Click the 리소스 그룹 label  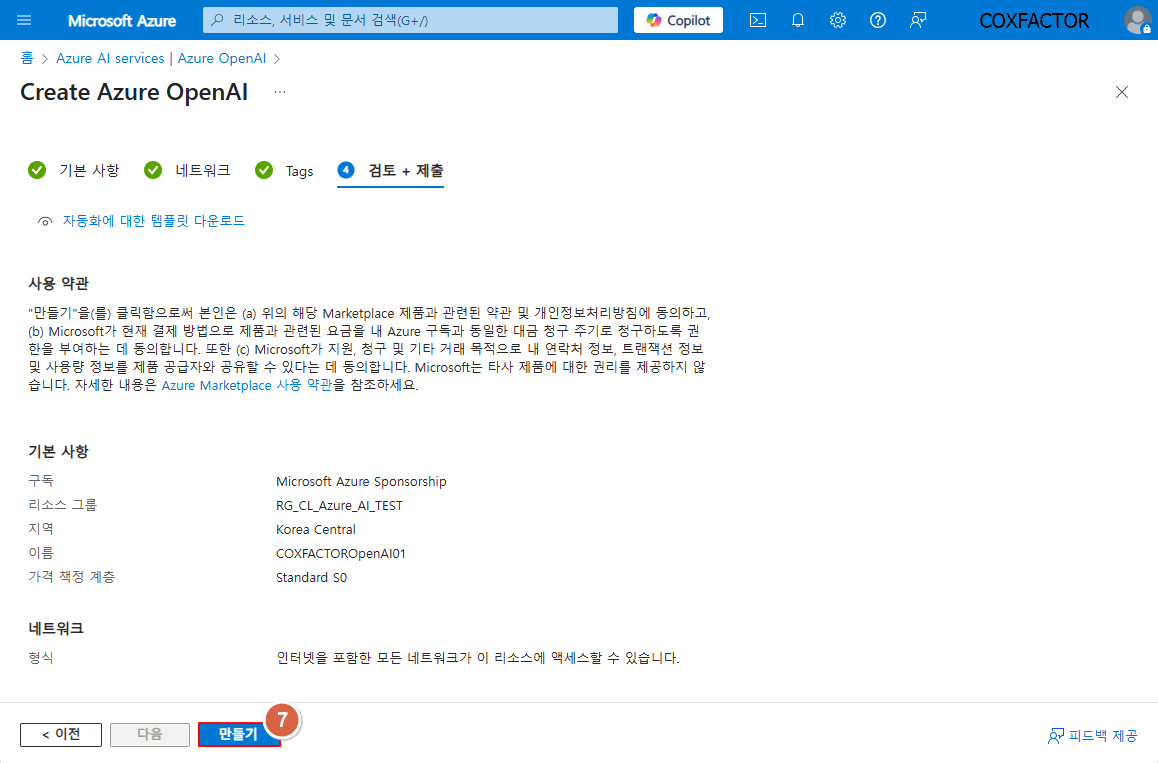pos(63,505)
